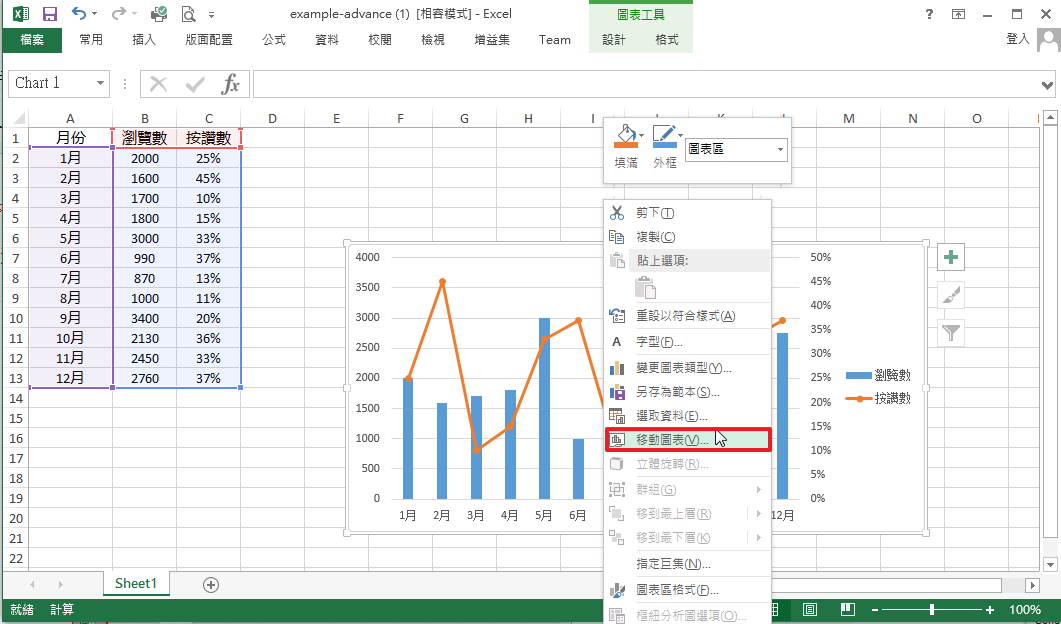Click the Select All corner triangle
The height and width of the screenshot is (624, 1061).
click(x=19, y=119)
